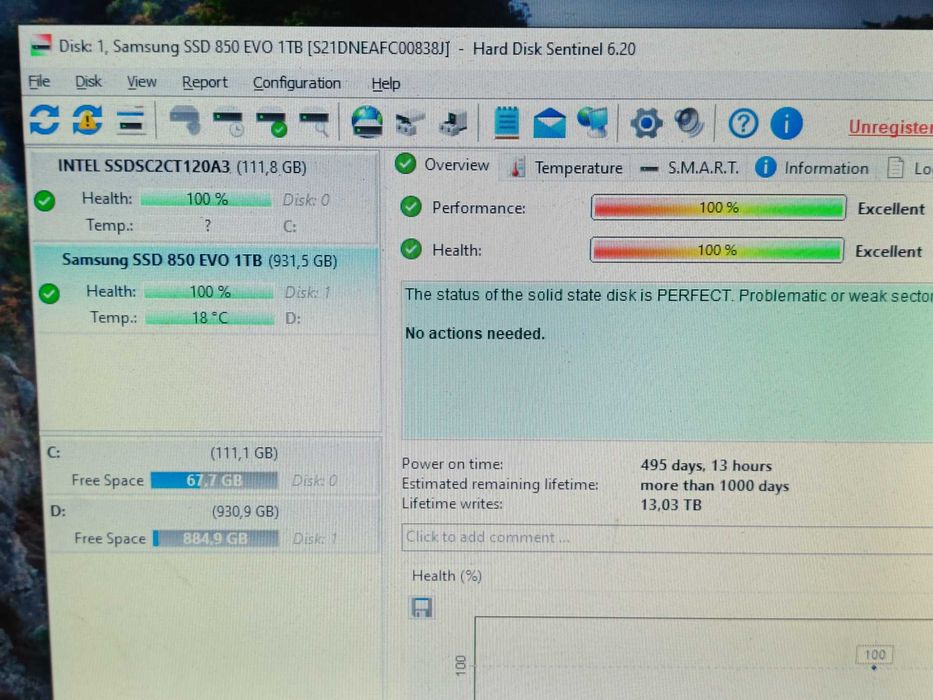
Task: Switch to the Information tab
Action: click(x=812, y=168)
